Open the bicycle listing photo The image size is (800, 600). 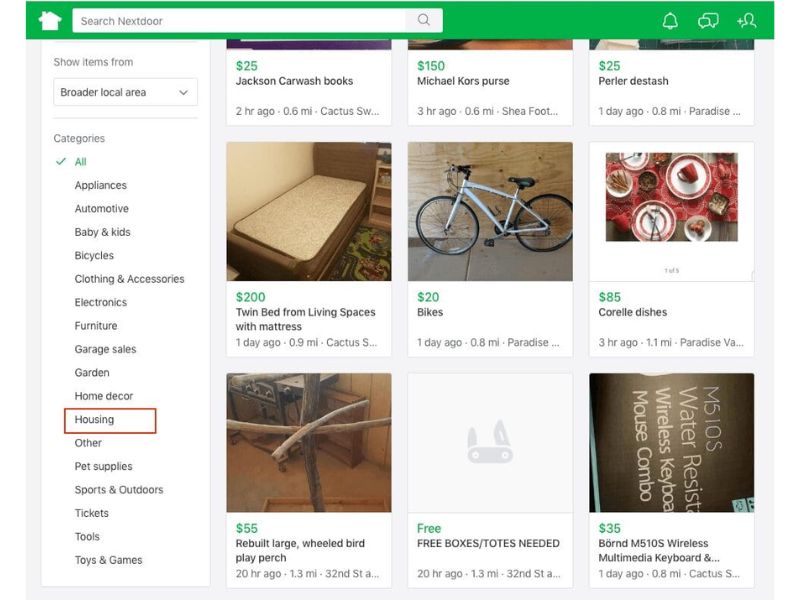click(490, 212)
